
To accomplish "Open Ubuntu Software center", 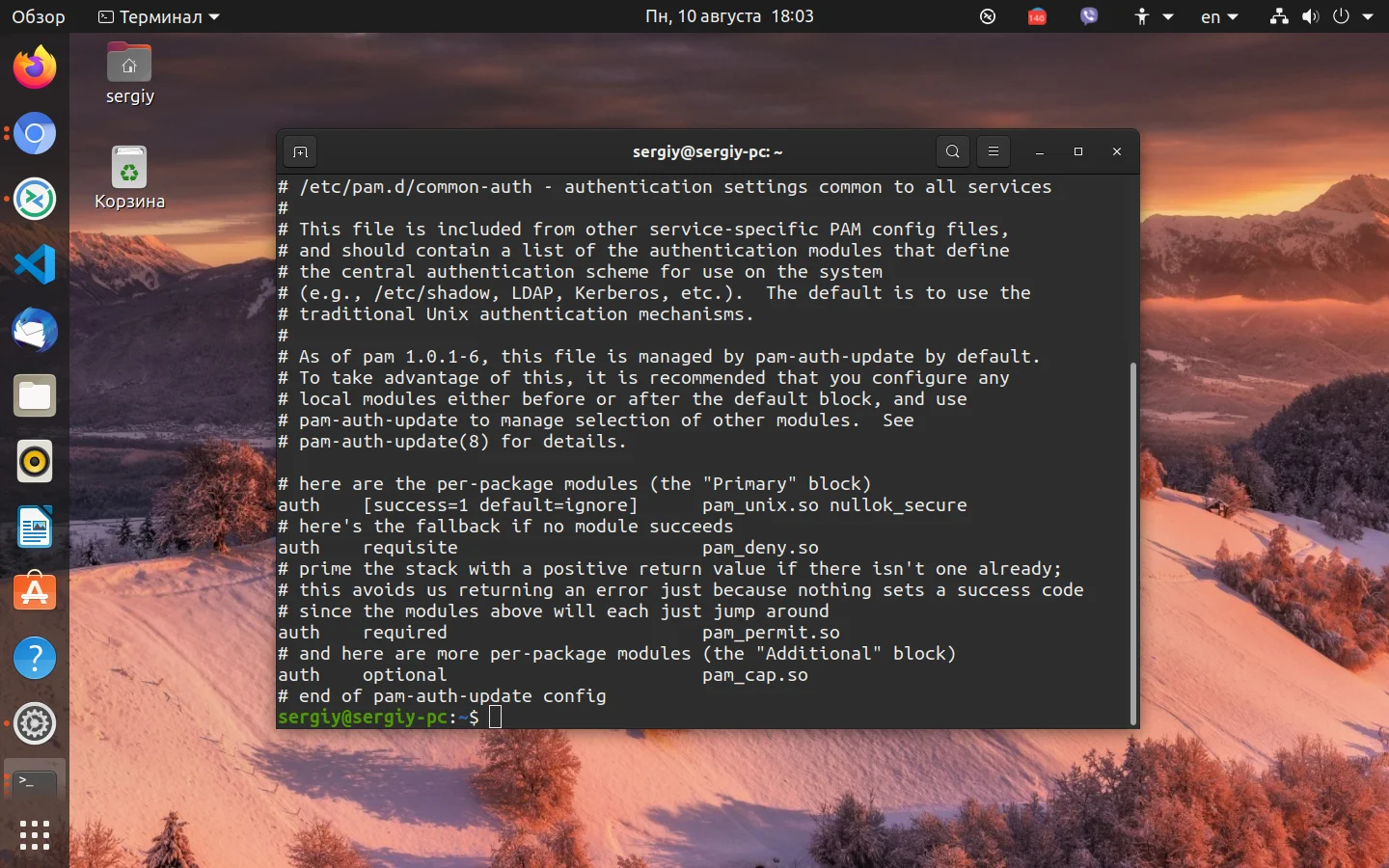I will (x=35, y=592).
